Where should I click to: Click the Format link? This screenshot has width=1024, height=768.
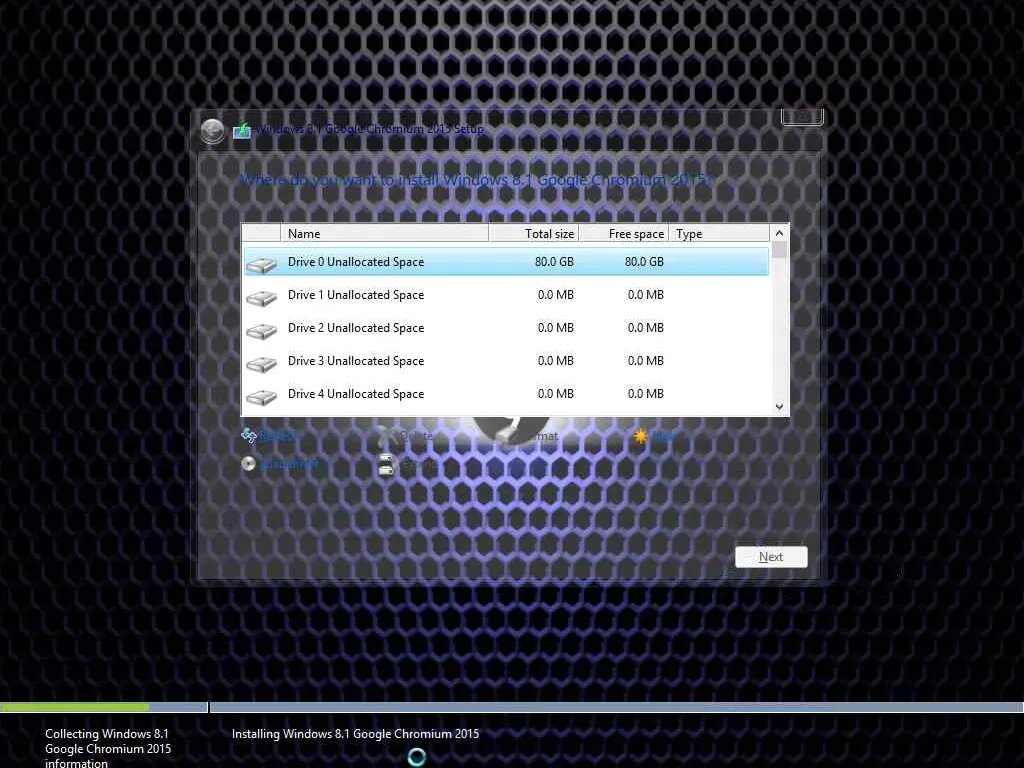(542, 436)
